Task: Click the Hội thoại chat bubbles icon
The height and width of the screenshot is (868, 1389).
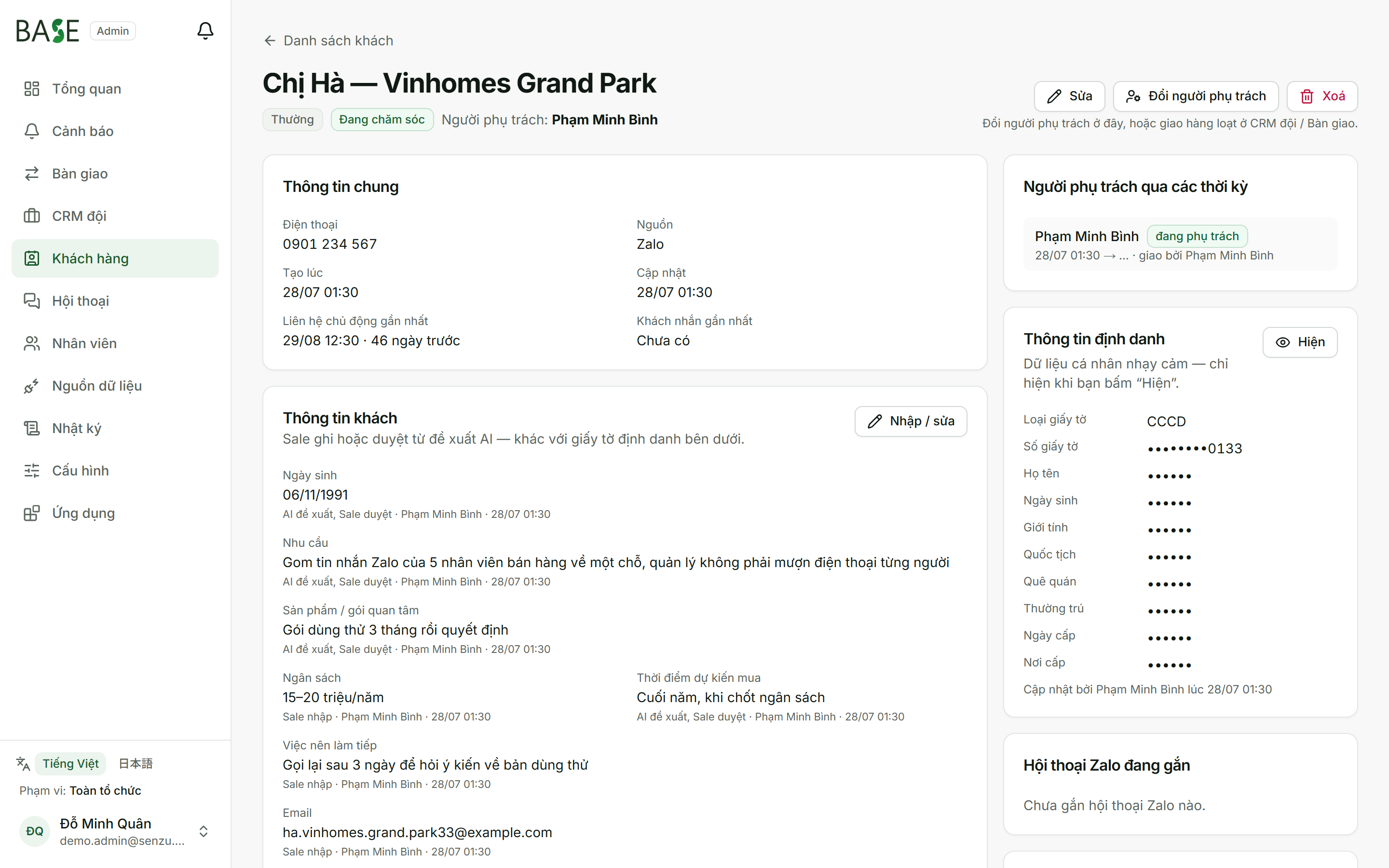Action: (x=31, y=301)
